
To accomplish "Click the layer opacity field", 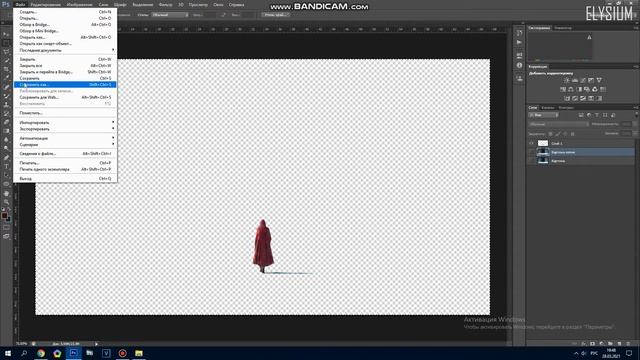I will click(626, 124).
